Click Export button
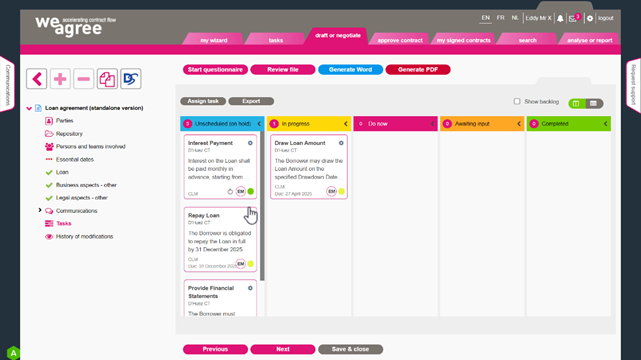The image size is (641, 360). tap(251, 101)
